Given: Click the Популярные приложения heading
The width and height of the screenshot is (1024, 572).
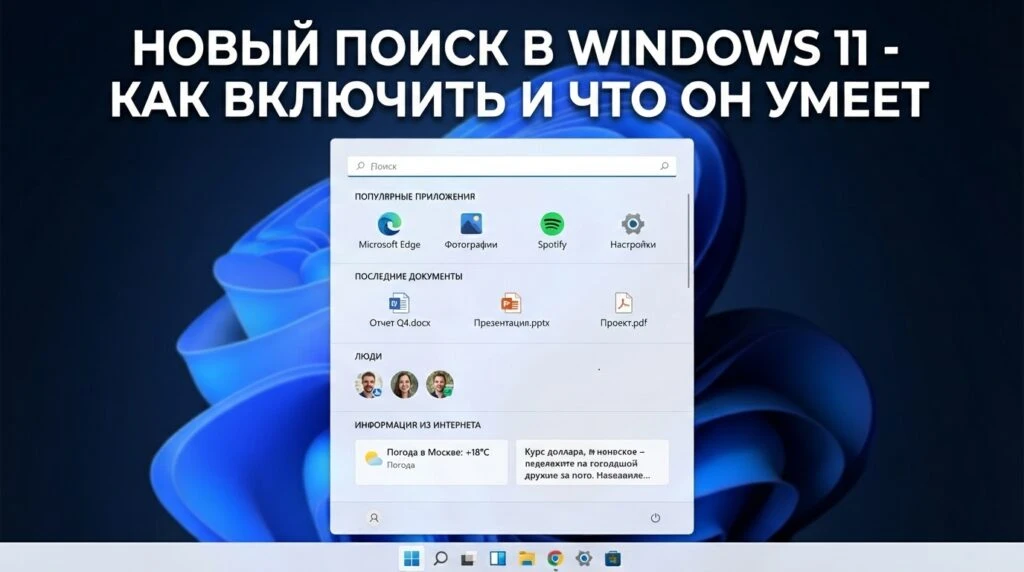Looking at the screenshot, I should [x=415, y=196].
